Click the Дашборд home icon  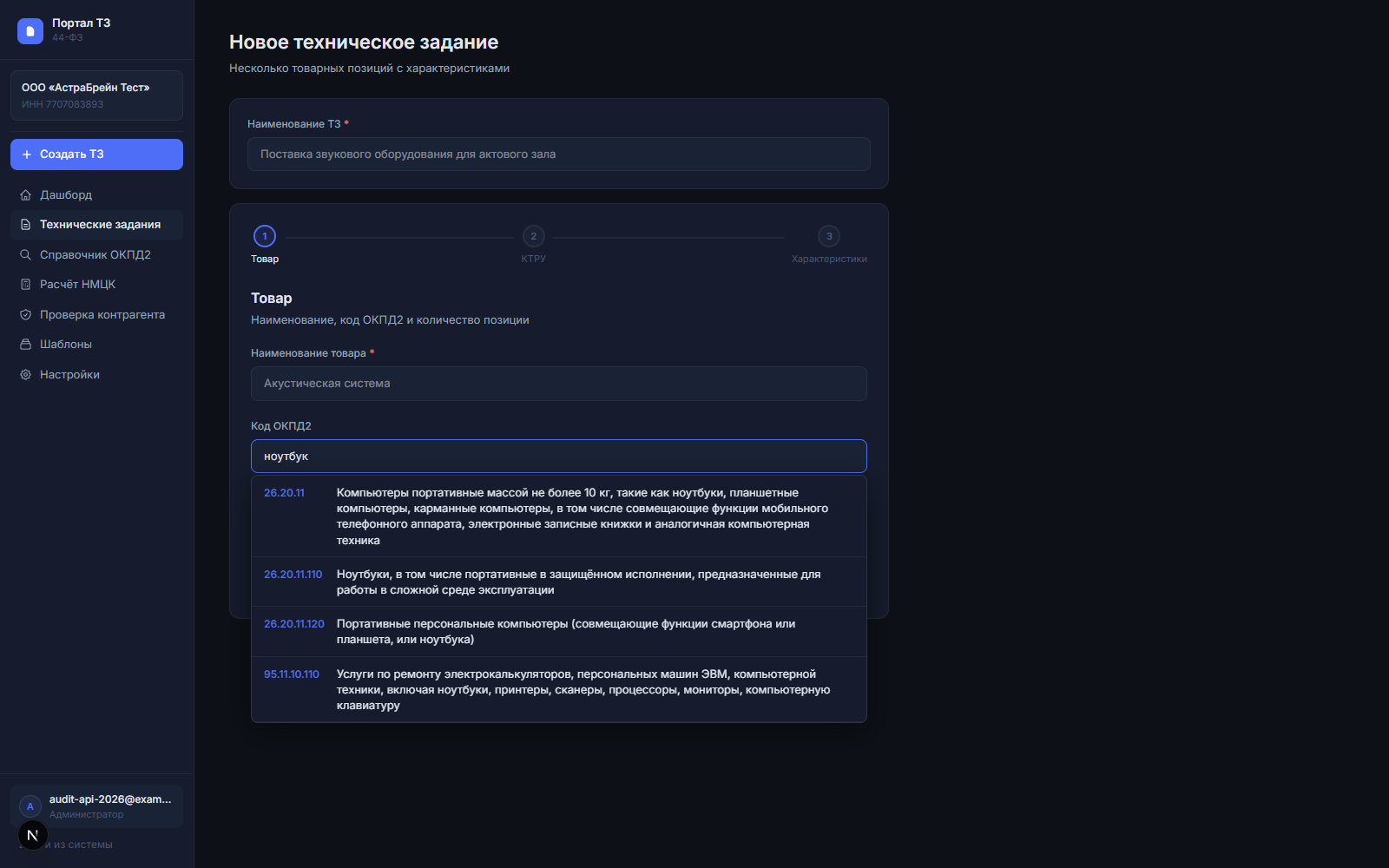tap(26, 195)
